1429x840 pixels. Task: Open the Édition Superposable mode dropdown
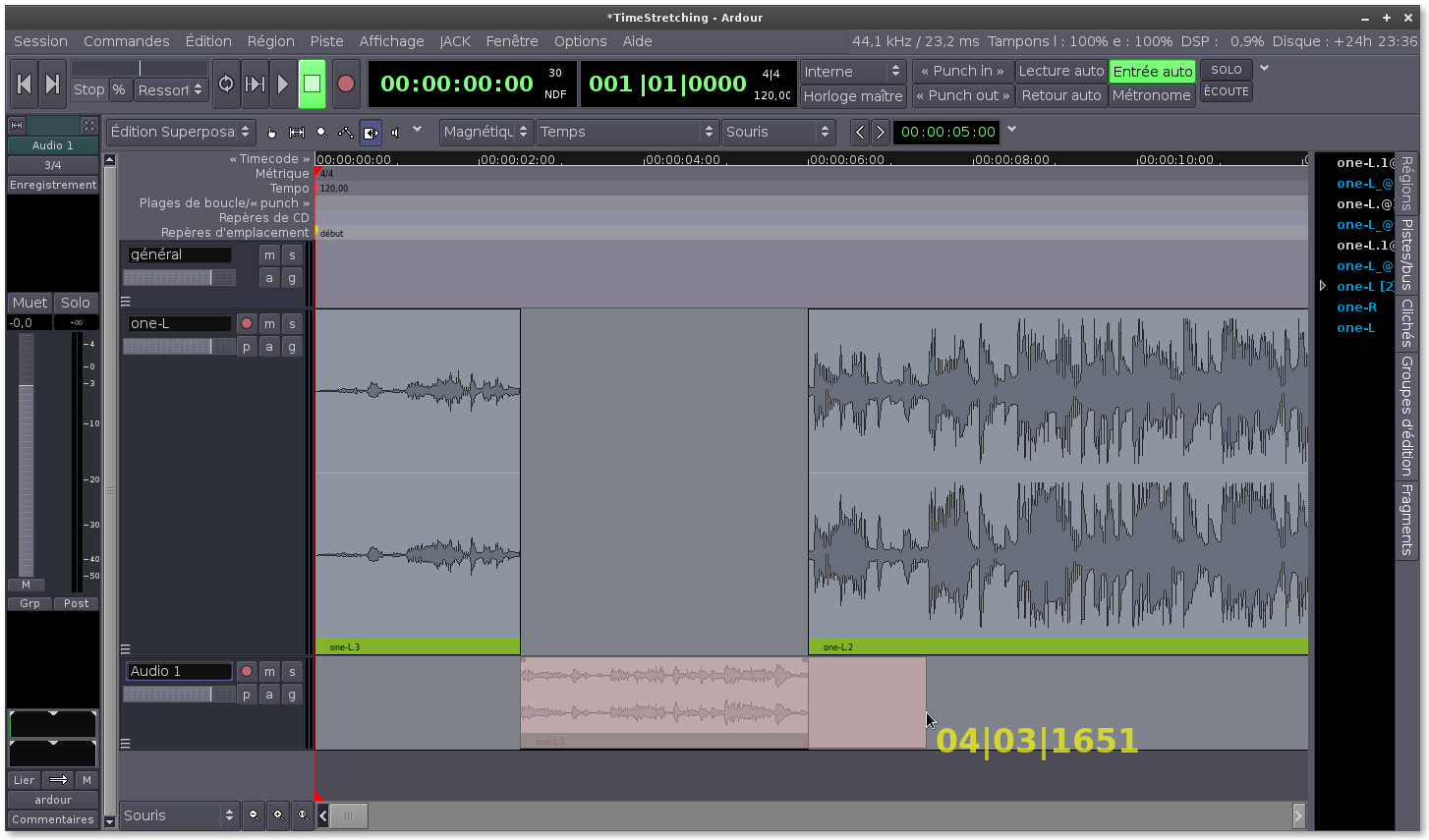tap(181, 132)
